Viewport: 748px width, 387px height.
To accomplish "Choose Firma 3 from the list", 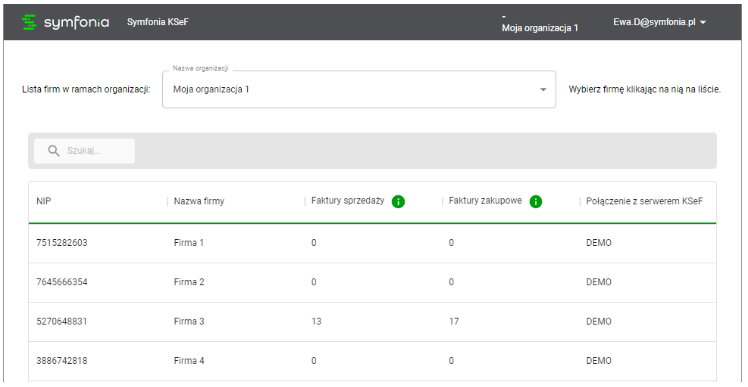I will point(372,322).
